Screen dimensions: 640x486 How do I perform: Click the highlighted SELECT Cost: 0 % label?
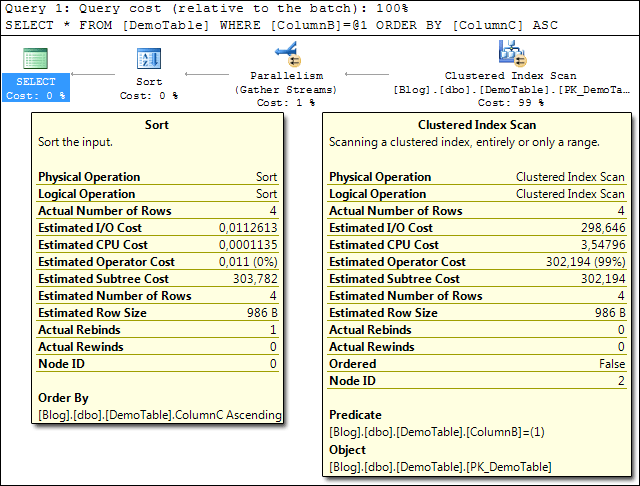coord(36,88)
